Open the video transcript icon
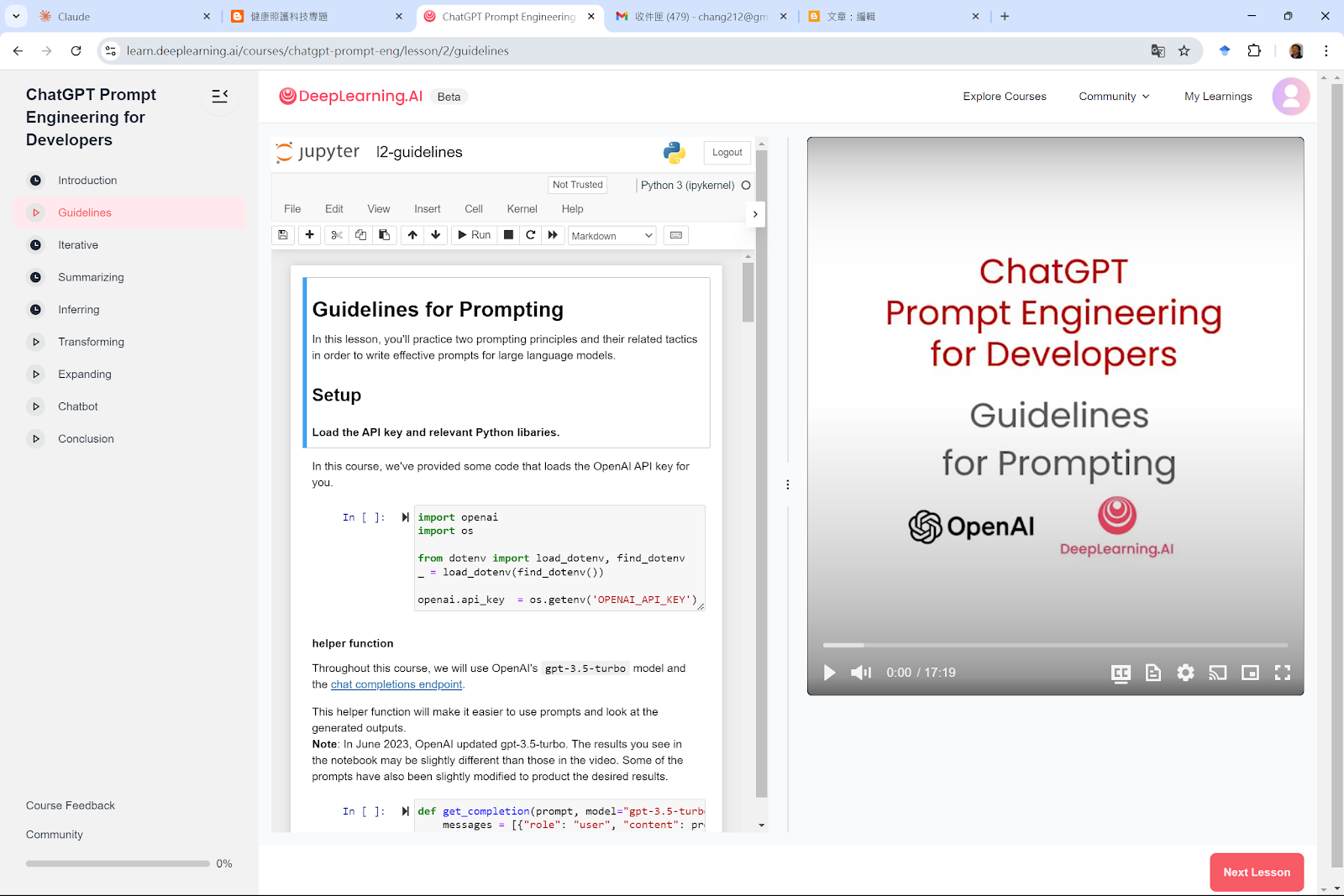 pos(1153,673)
